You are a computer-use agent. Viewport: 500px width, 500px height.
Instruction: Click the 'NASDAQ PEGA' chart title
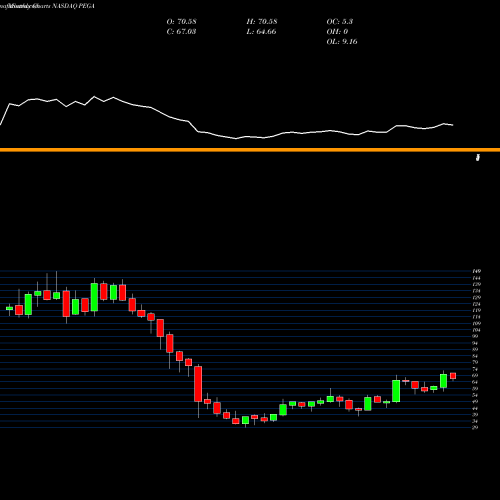(73, 6)
